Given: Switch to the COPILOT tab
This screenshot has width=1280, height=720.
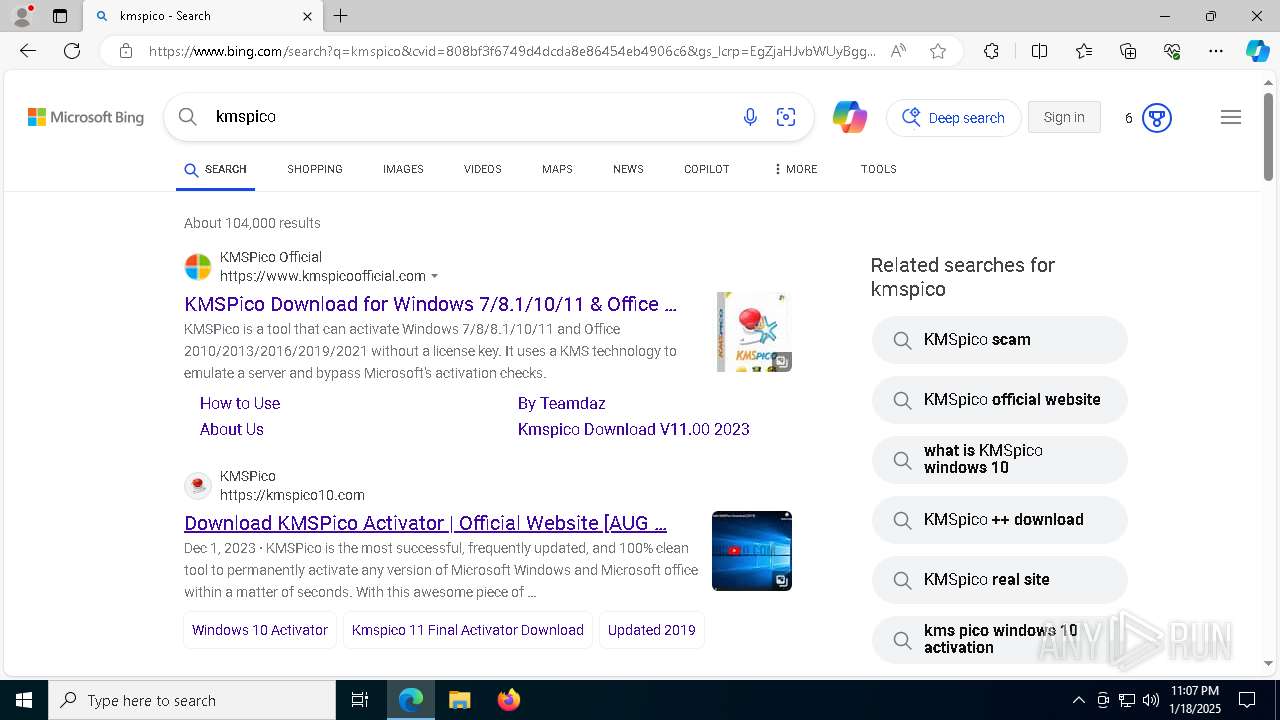Looking at the screenshot, I should click(x=706, y=169).
